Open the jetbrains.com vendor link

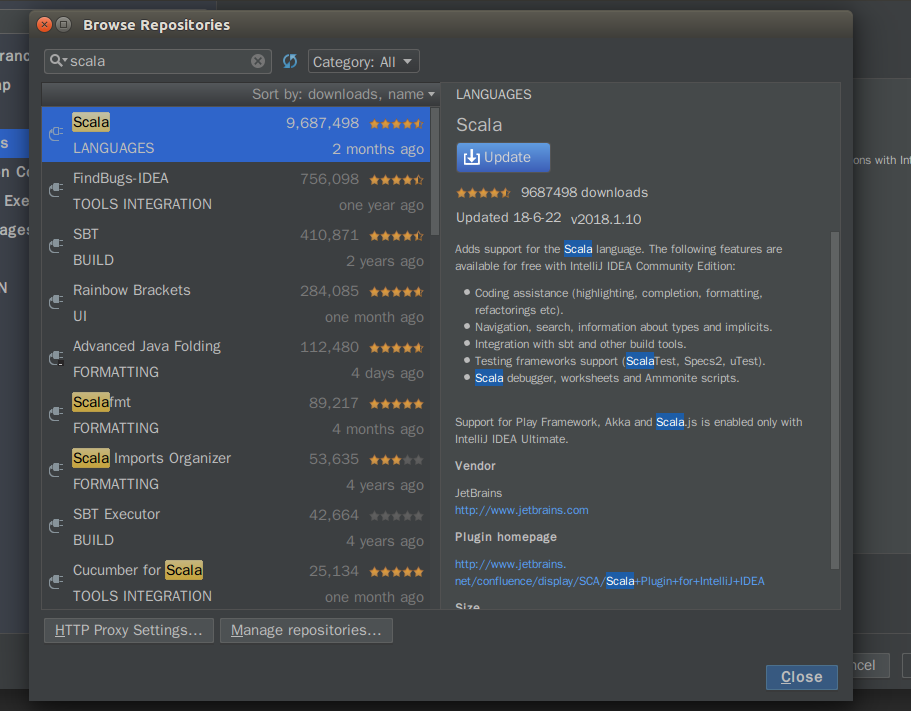[x=522, y=510]
